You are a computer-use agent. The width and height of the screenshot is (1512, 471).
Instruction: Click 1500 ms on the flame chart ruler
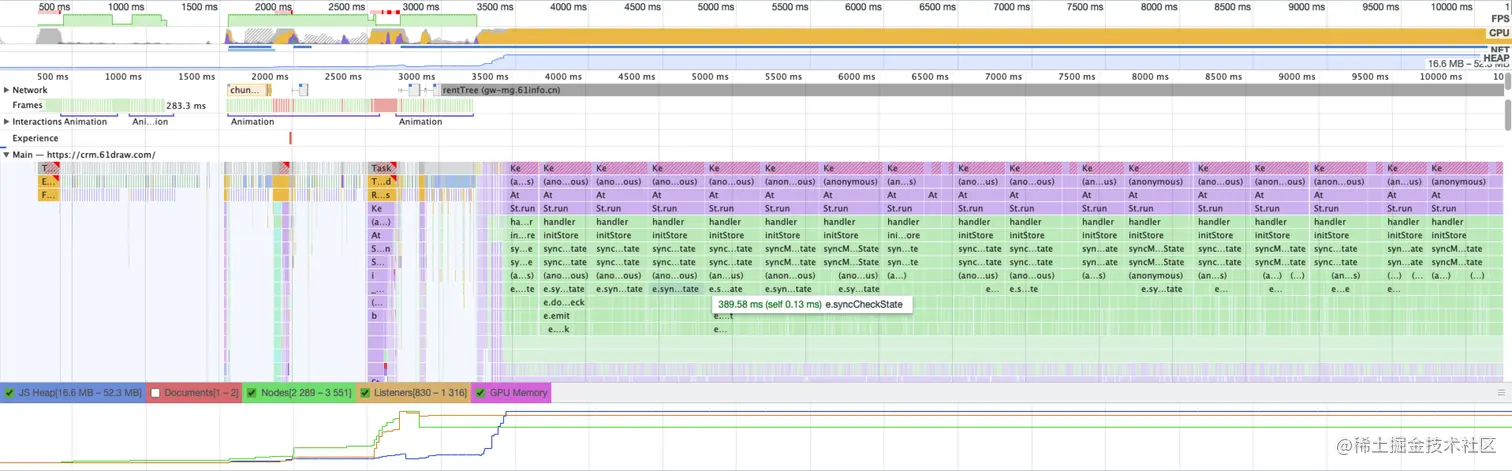coord(197,77)
